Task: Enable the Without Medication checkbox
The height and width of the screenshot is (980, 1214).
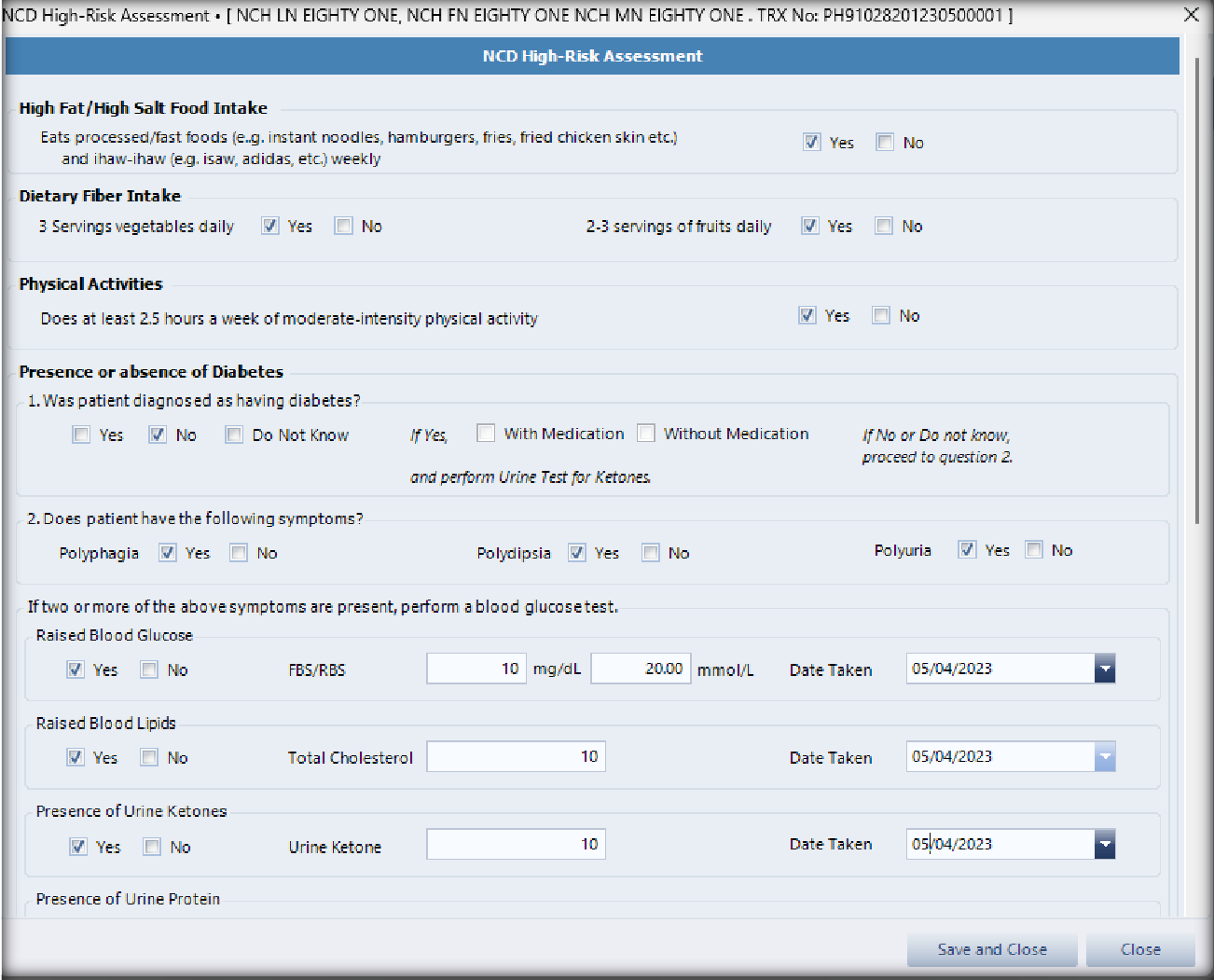Action: pyautogui.click(x=646, y=434)
